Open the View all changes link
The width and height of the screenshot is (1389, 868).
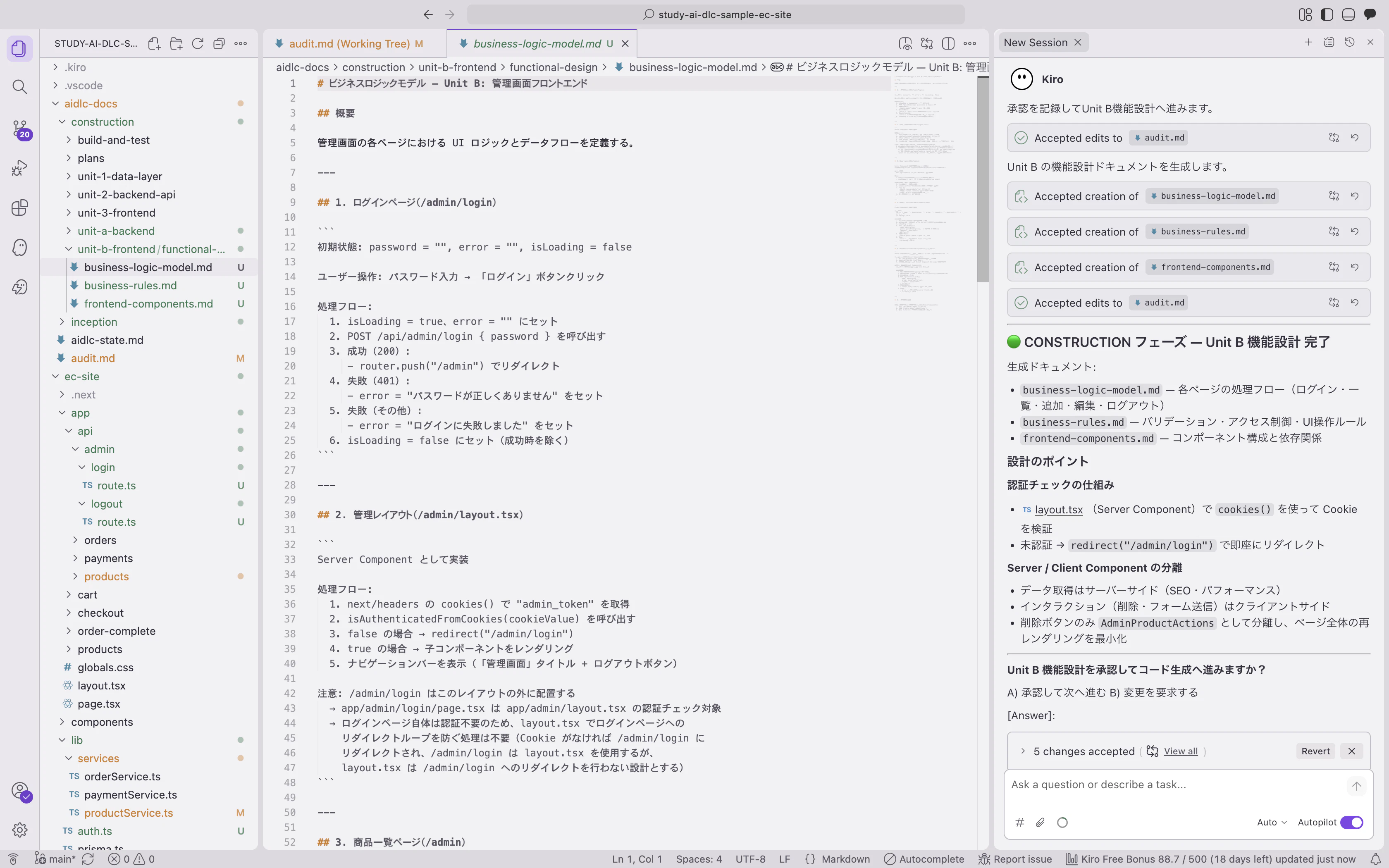point(1181,751)
